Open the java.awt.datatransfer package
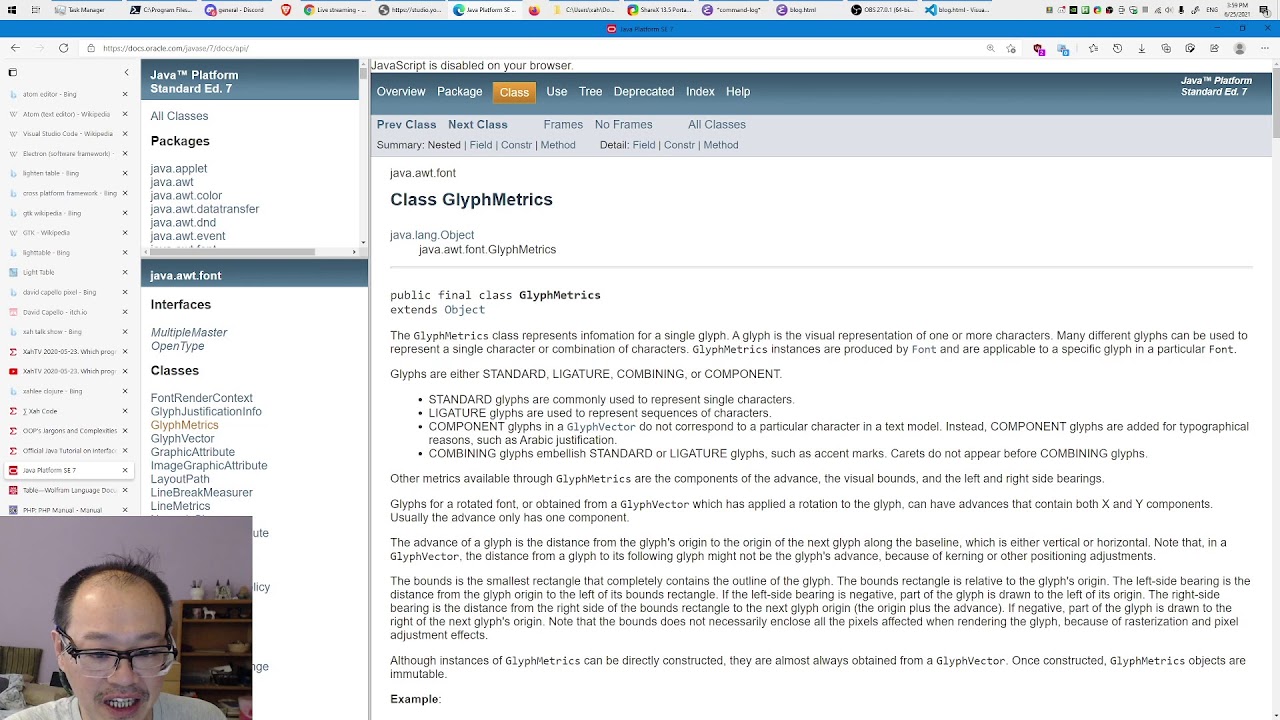The width and height of the screenshot is (1280, 720). (x=205, y=209)
